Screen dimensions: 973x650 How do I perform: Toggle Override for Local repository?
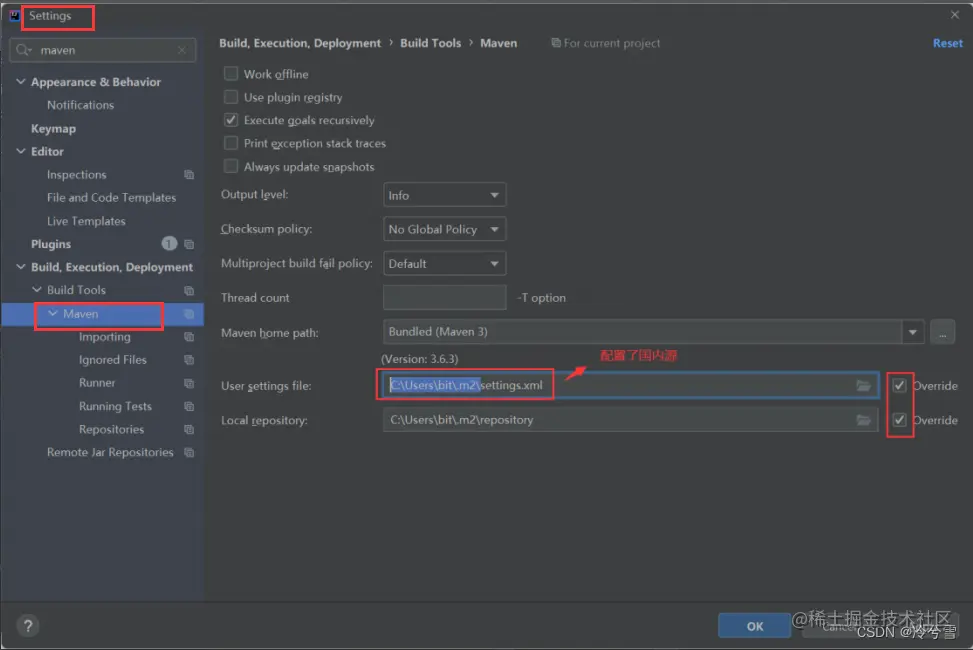point(899,420)
